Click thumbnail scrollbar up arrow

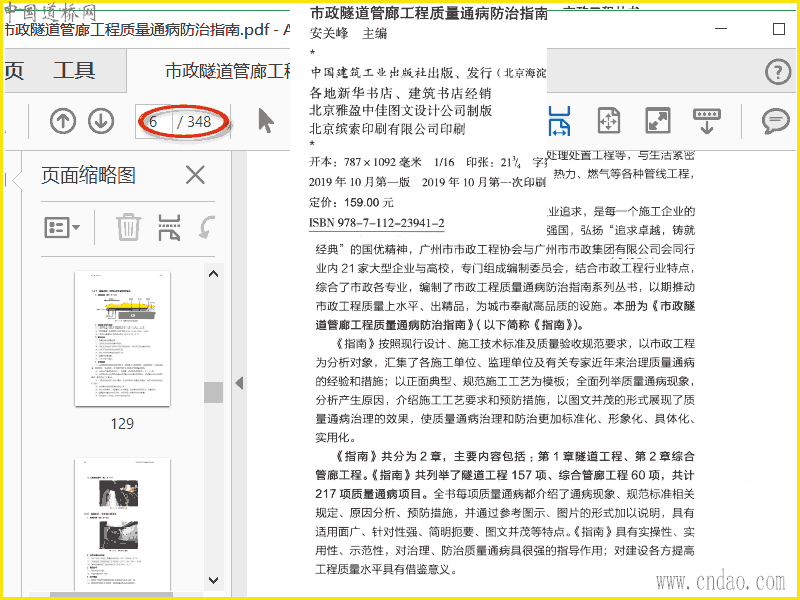(x=214, y=274)
